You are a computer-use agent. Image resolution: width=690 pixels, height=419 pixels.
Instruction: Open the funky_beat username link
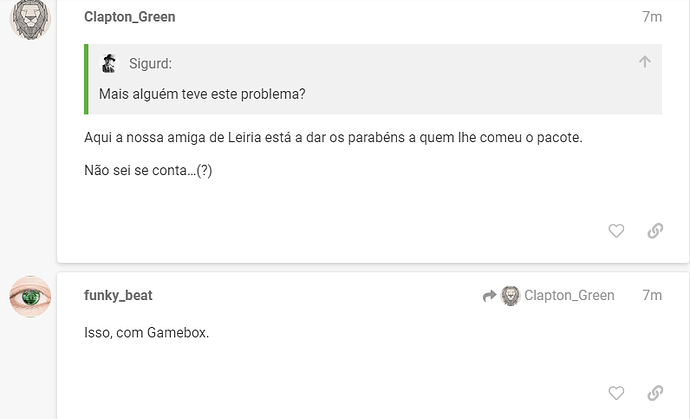[x=118, y=295]
